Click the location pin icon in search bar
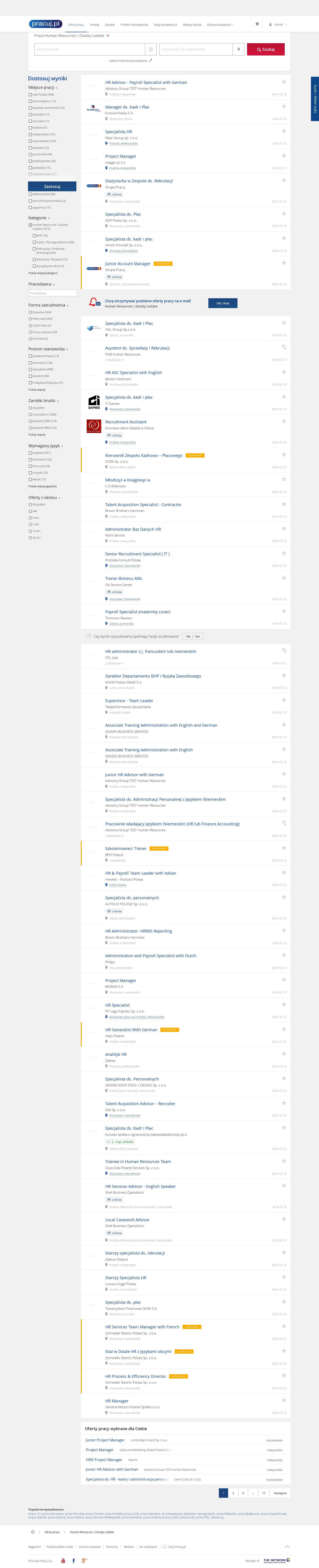The height and width of the screenshot is (1568, 319). (239, 49)
